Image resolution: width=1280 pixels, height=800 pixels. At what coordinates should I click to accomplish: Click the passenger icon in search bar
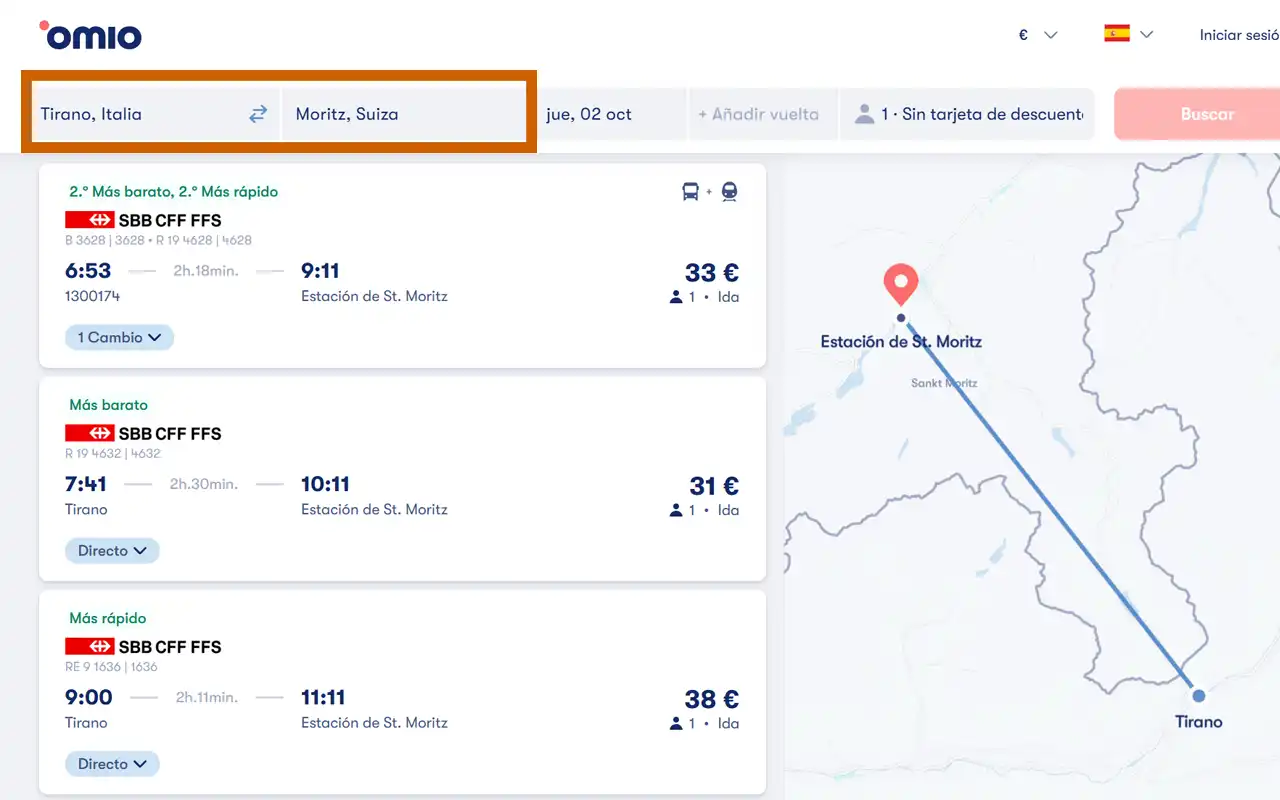pyautogui.click(x=864, y=114)
